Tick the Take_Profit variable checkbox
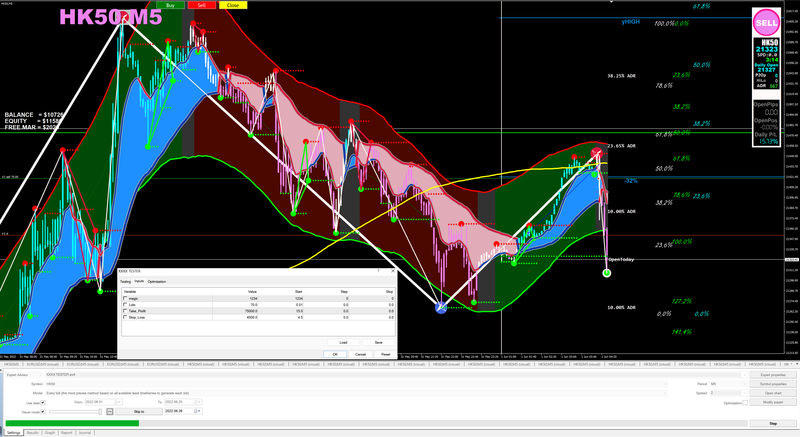This screenshot has width=800, height=437. coord(125,311)
